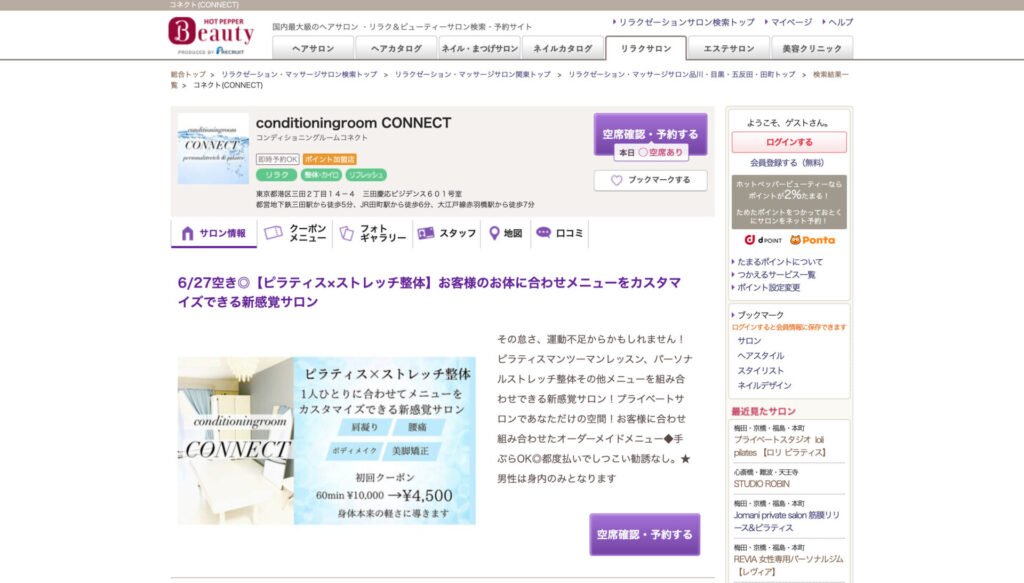This screenshot has width=1024, height=583.
Task: Open the ヘルプ link
Action: click(840, 22)
